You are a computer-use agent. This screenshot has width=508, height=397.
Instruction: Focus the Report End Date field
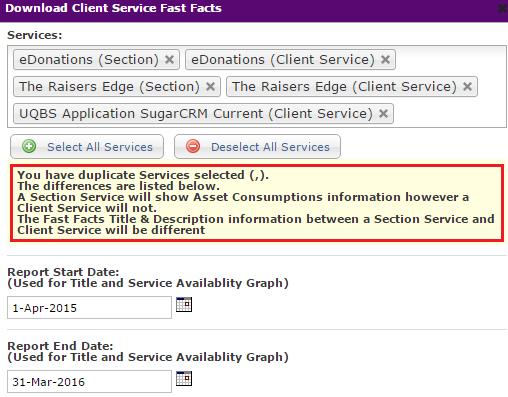[89, 382]
